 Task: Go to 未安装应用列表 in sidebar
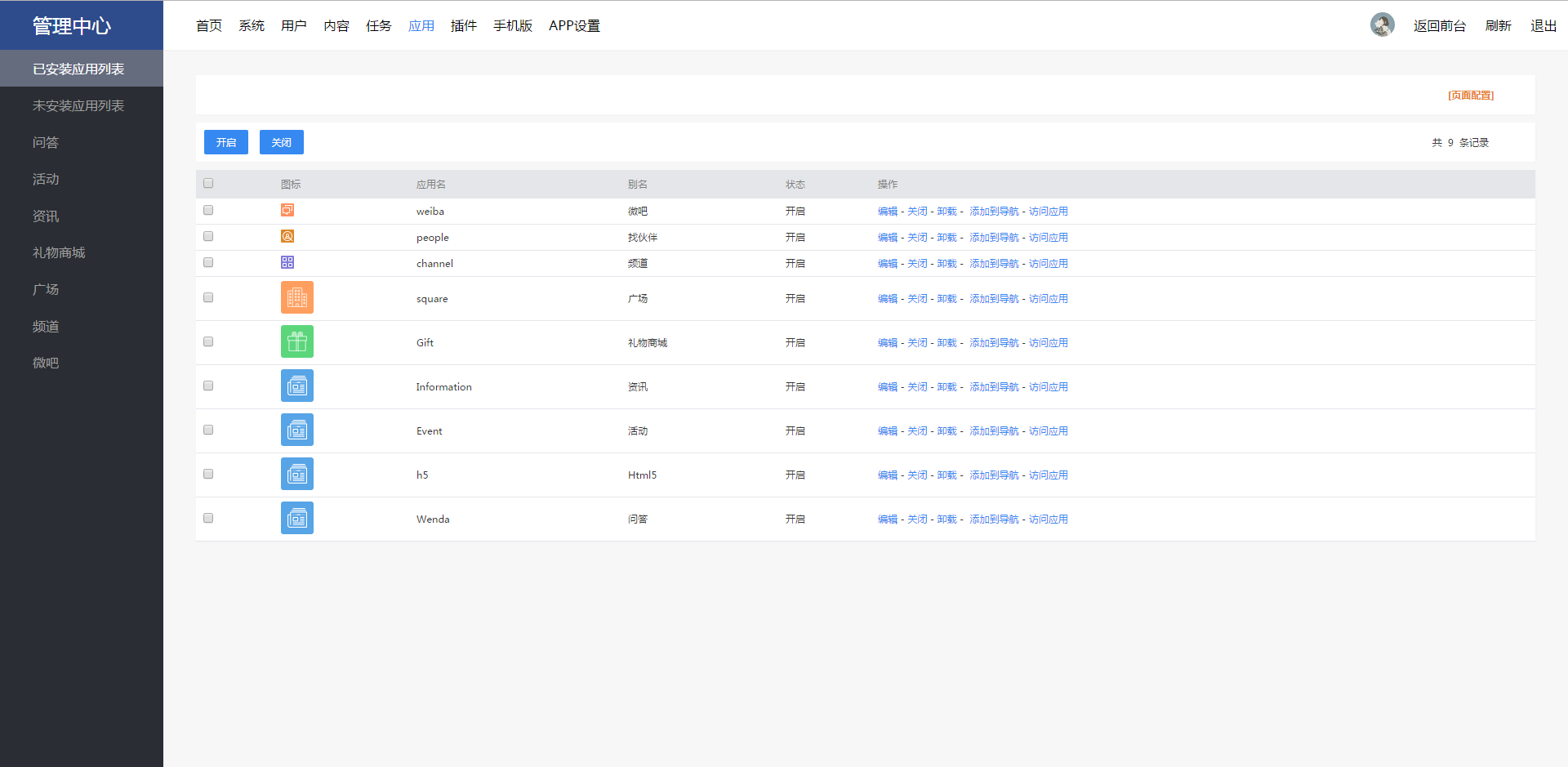click(x=78, y=106)
